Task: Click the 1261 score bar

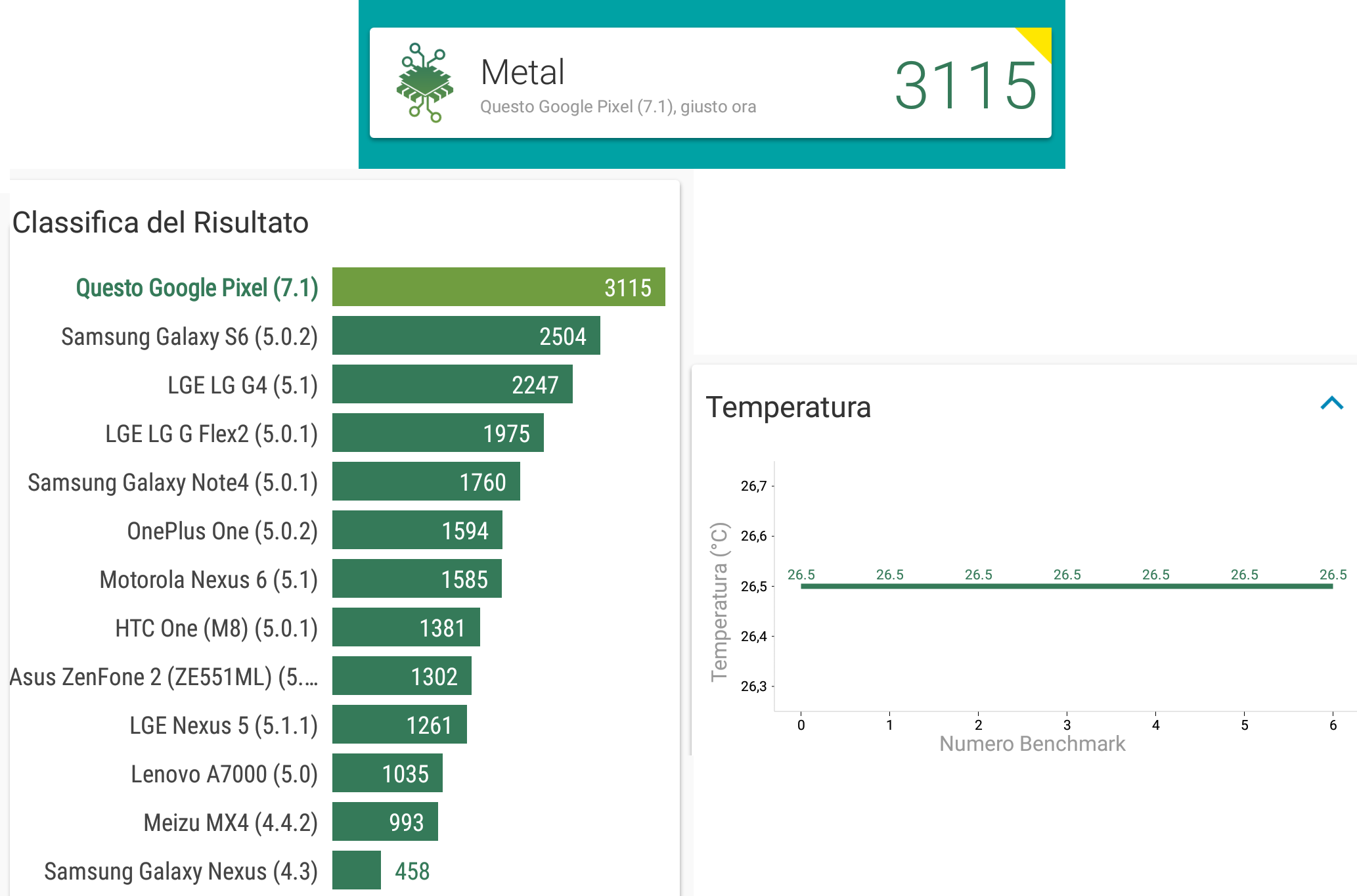Action: [399, 725]
